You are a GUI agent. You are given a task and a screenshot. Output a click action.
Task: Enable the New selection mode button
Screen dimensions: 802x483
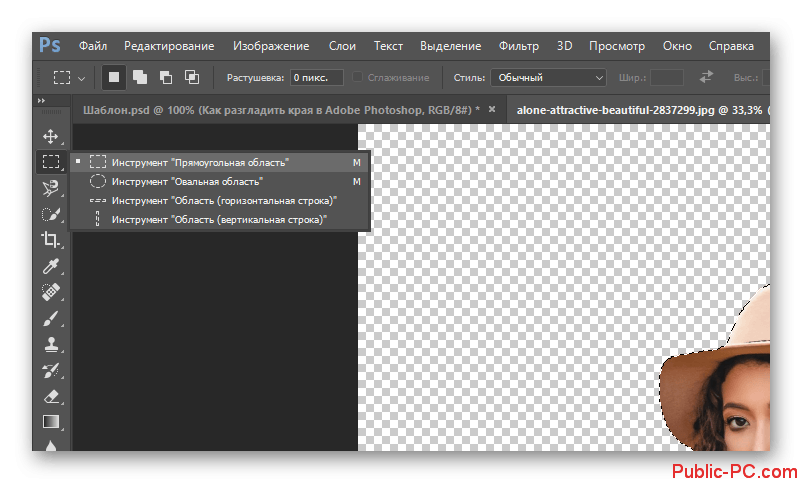(114, 77)
